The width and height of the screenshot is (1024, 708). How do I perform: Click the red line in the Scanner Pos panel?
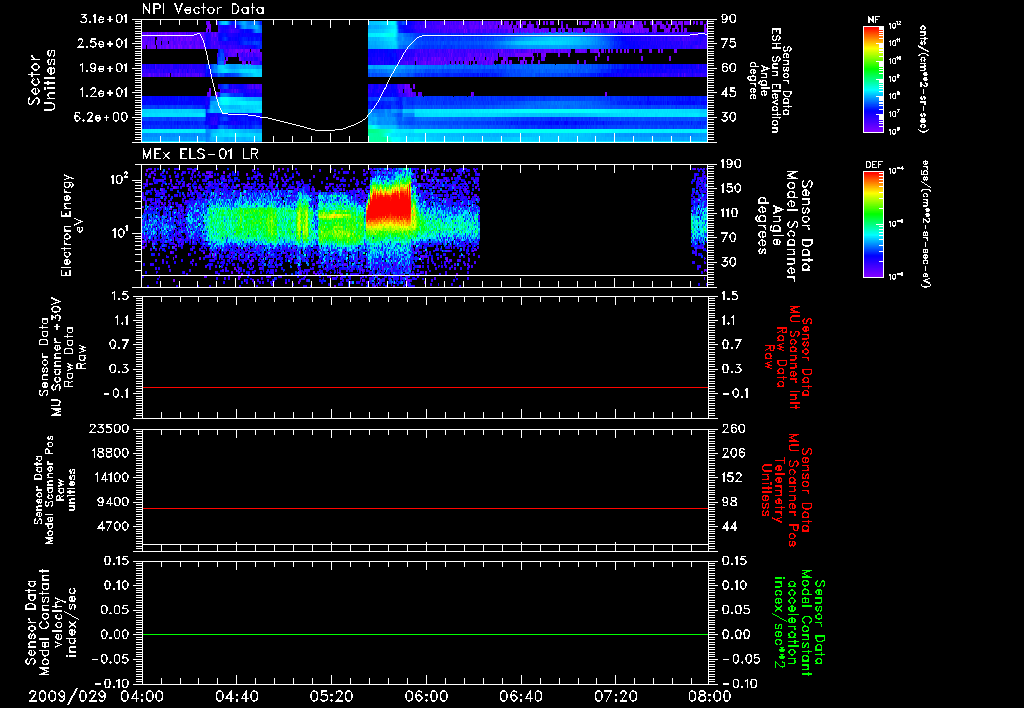pos(424,508)
